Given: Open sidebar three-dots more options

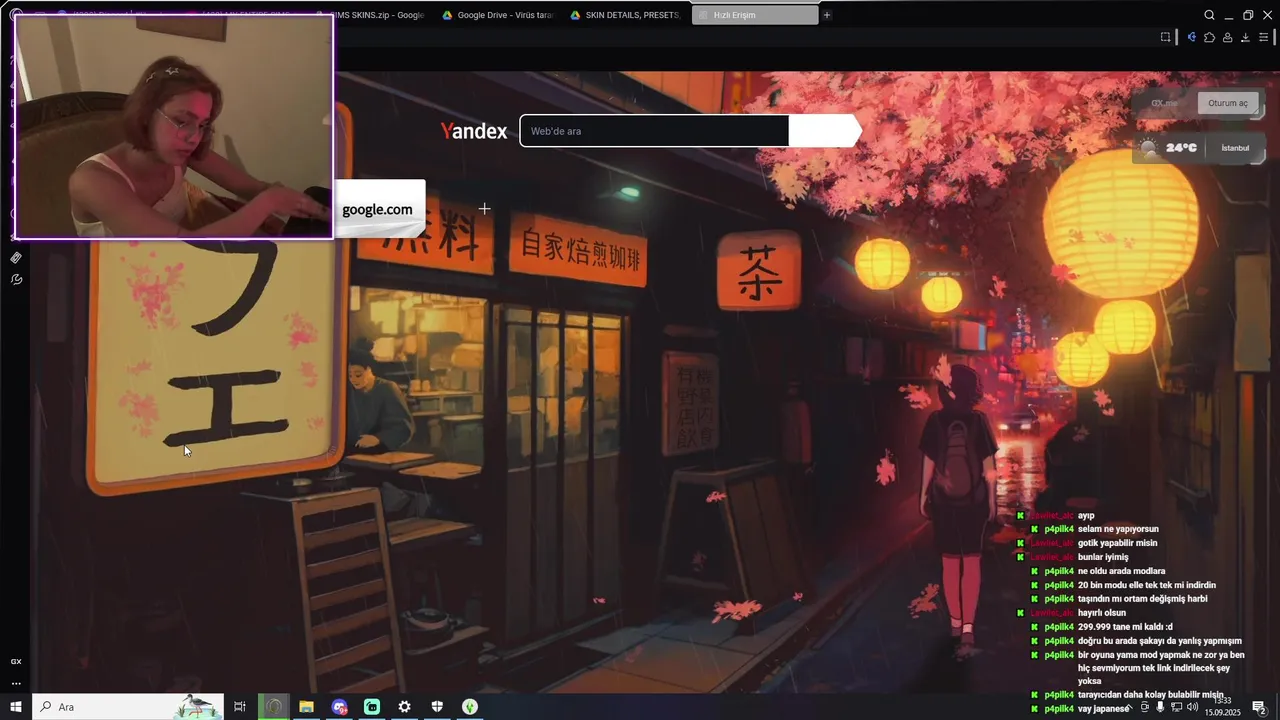Looking at the screenshot, I should [x=16, y=684].
